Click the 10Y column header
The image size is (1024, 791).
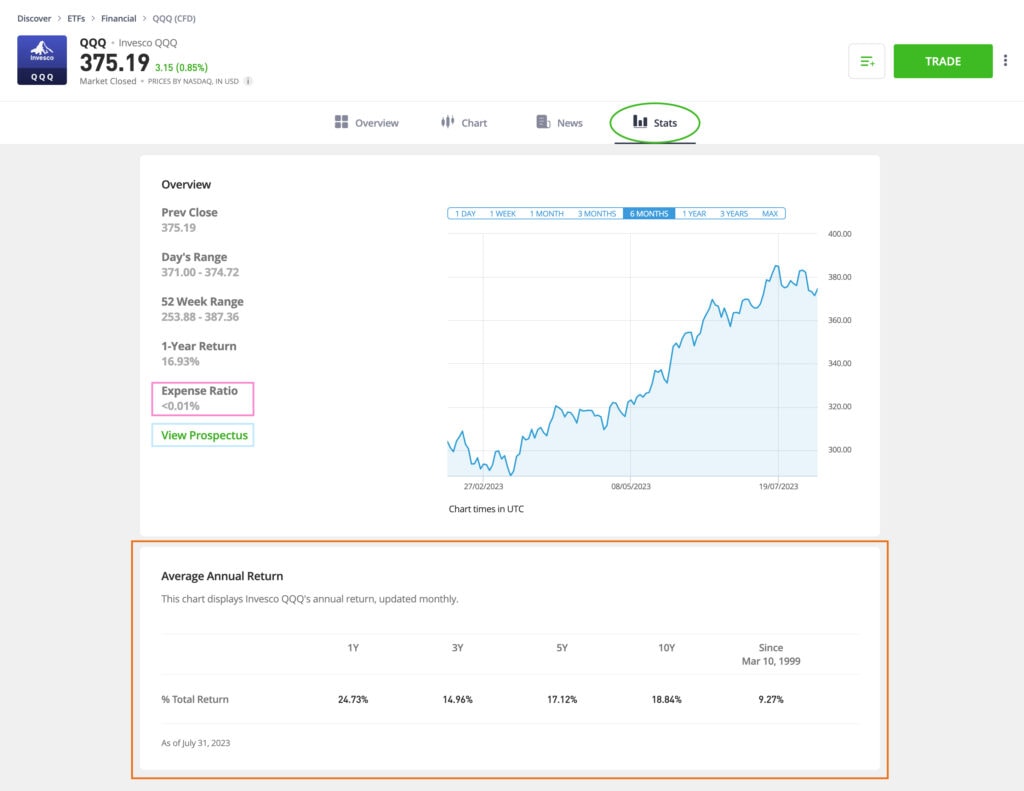point(666,648)
